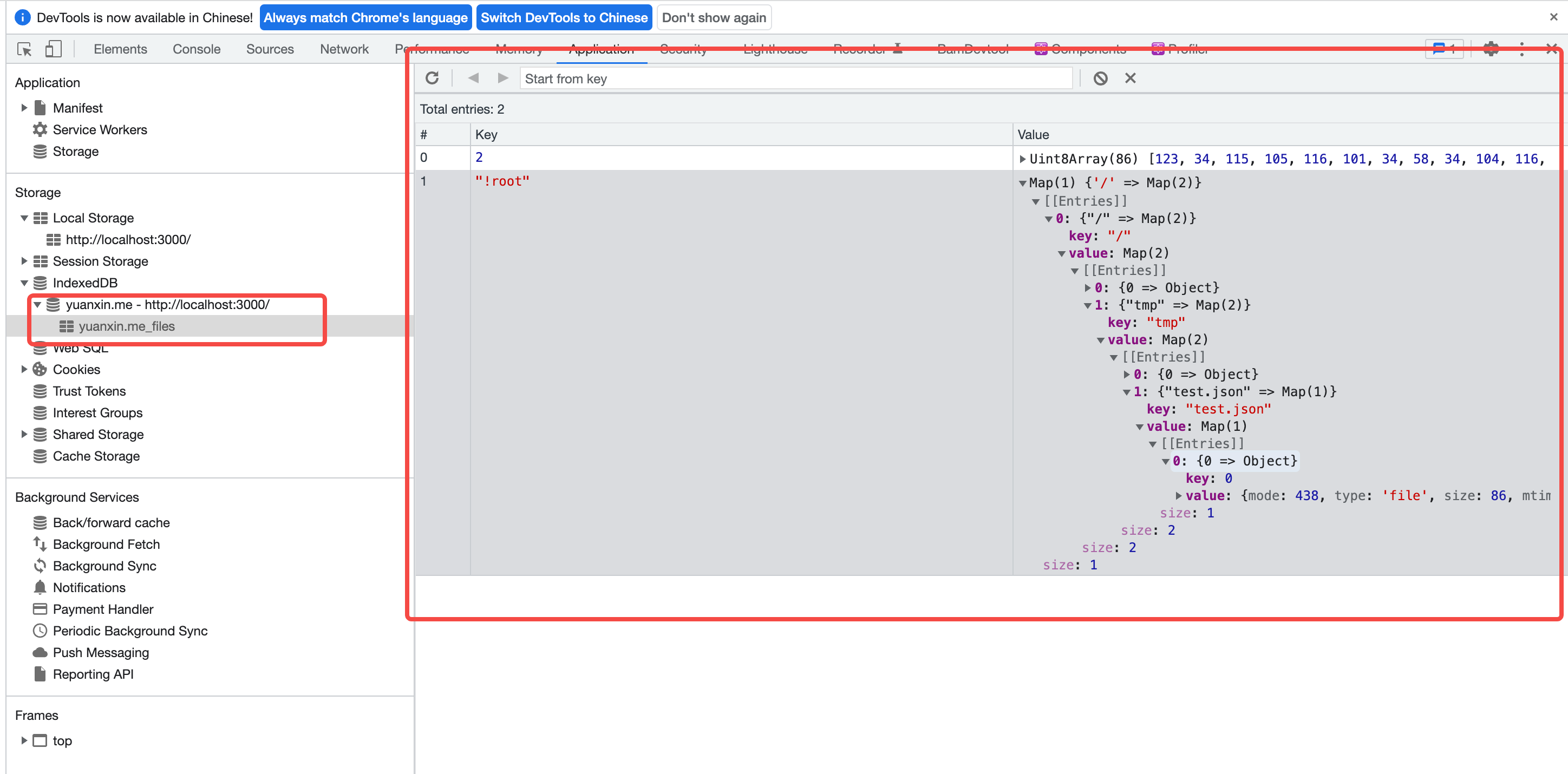Viewport: 1568px width, 774px height.
Task: Click the Don't show again button
Action: pyautogui.click(x=714, y=18)
